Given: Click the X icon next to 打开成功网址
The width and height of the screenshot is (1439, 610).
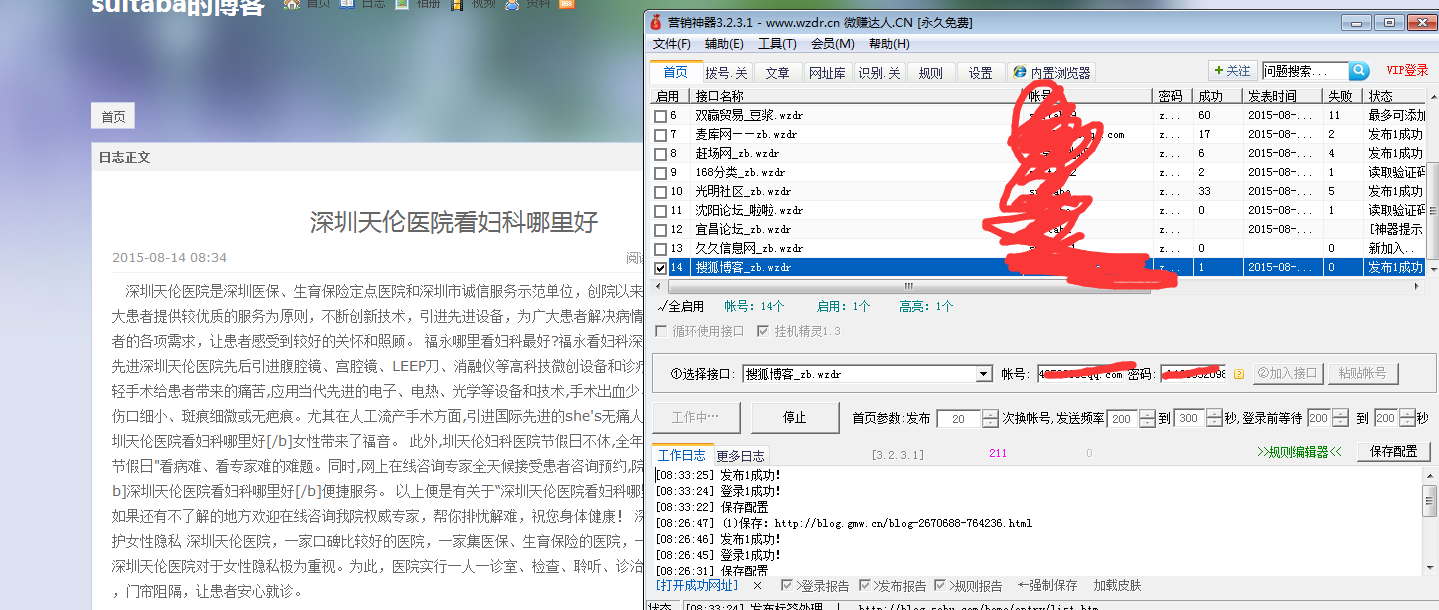Looking at the screenshot, I should coord(757,586).
